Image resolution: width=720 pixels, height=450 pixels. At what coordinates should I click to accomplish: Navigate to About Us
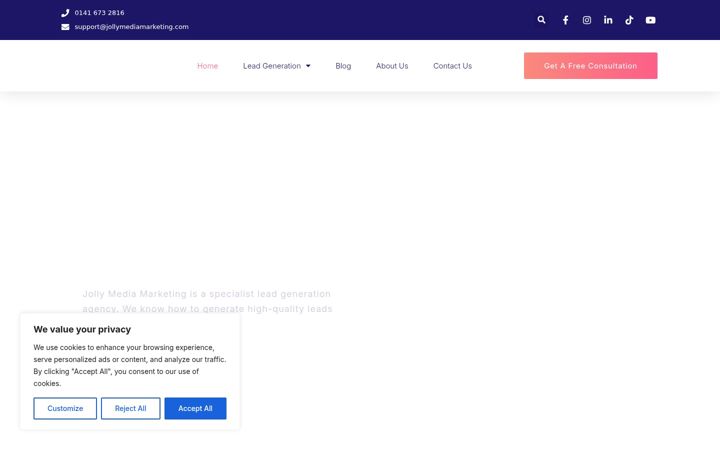pos(392,66)
